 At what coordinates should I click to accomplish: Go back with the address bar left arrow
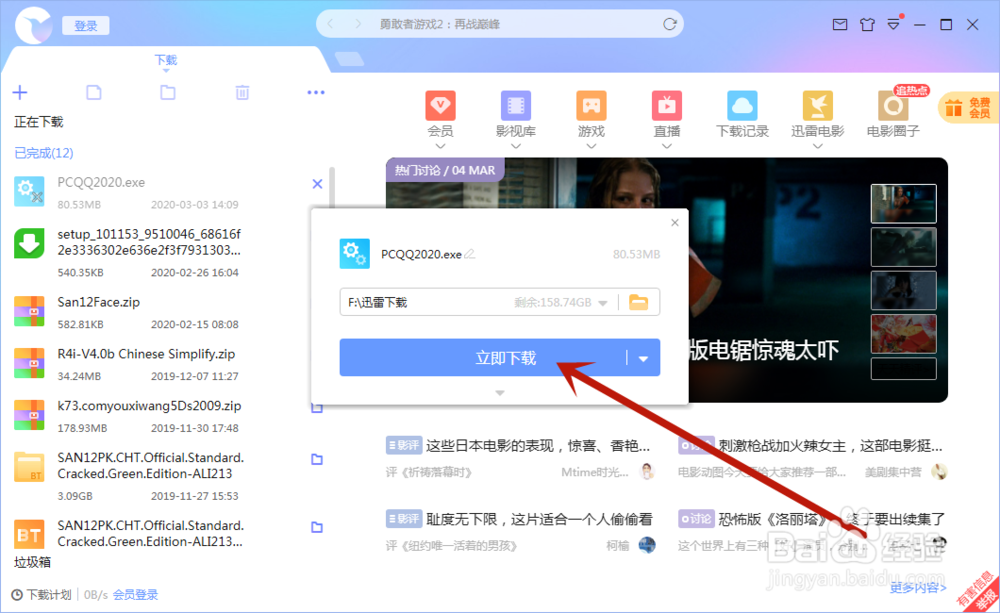click(x=330, y=24)
